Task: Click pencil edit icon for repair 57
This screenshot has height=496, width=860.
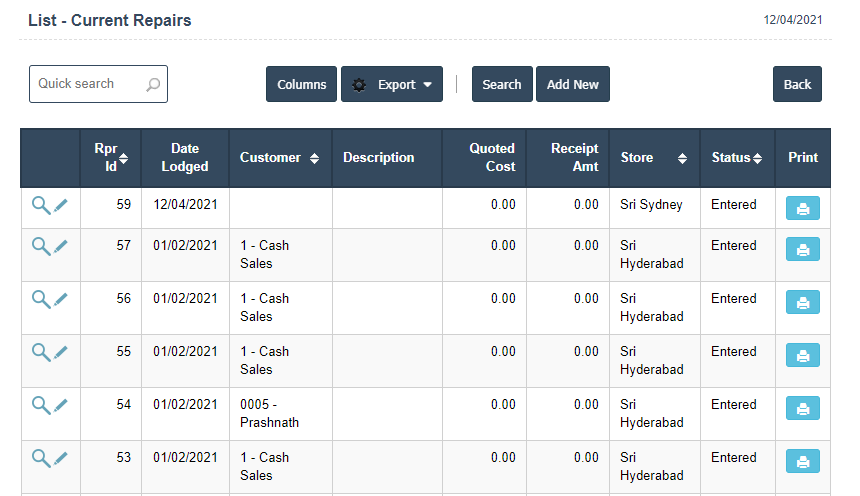Action: click(61, 246)
